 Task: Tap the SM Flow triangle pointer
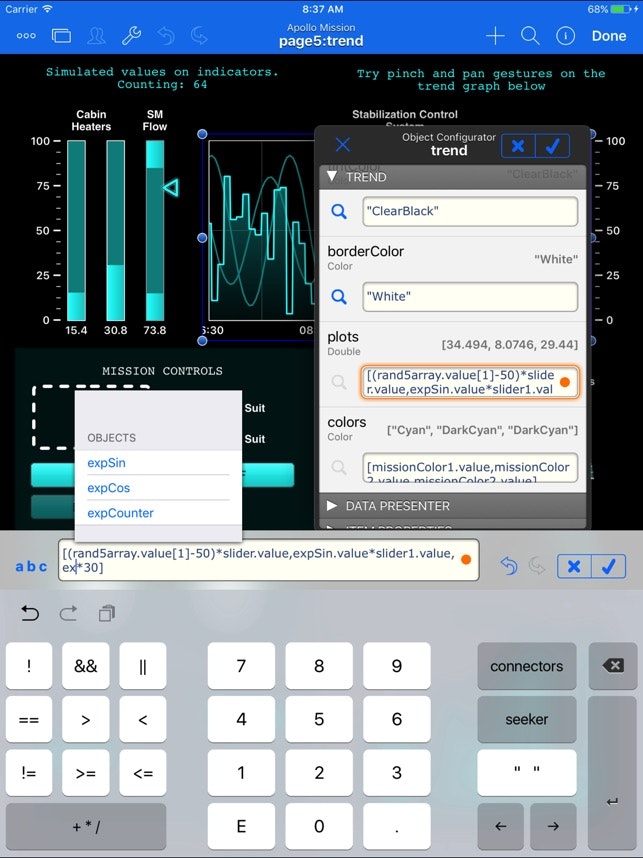click(x=171, y=188)
